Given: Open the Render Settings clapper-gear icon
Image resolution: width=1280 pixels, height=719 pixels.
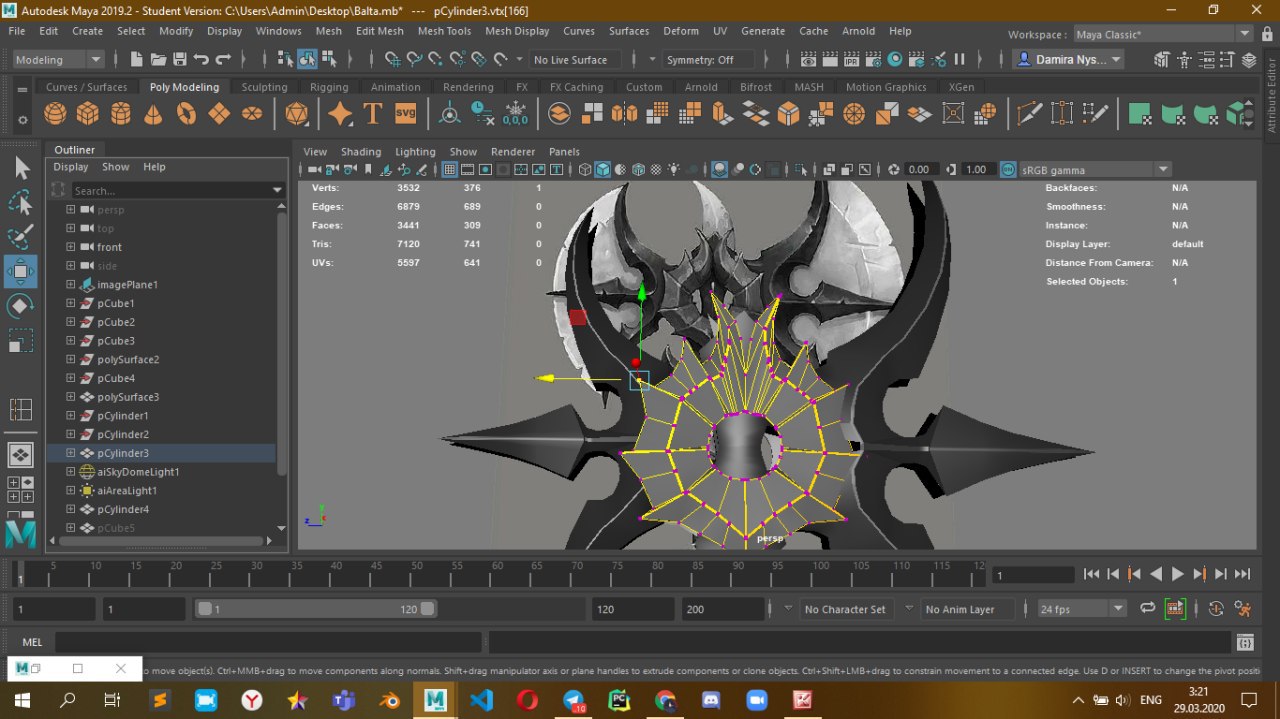Looking at the screenshot, I should [x=873, y=60].
